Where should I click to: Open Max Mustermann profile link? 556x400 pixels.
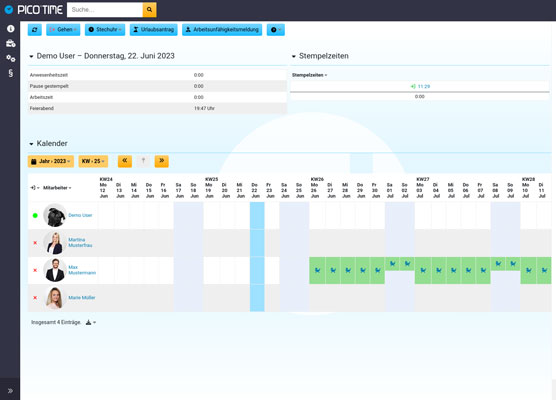(82, 270)
